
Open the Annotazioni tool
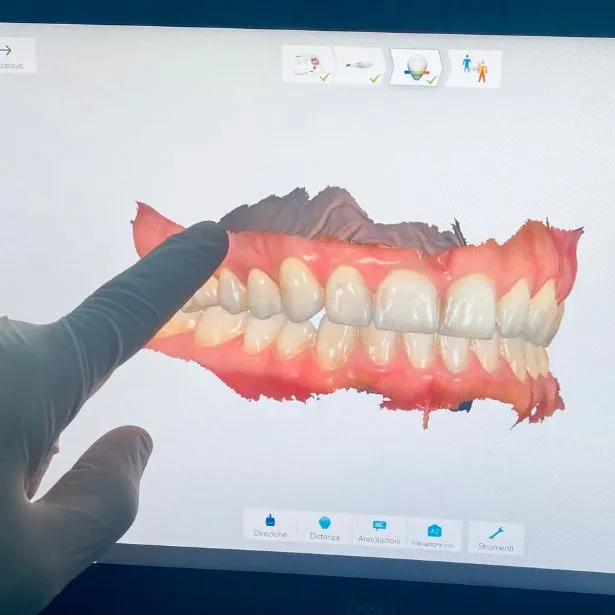(379, 531)
